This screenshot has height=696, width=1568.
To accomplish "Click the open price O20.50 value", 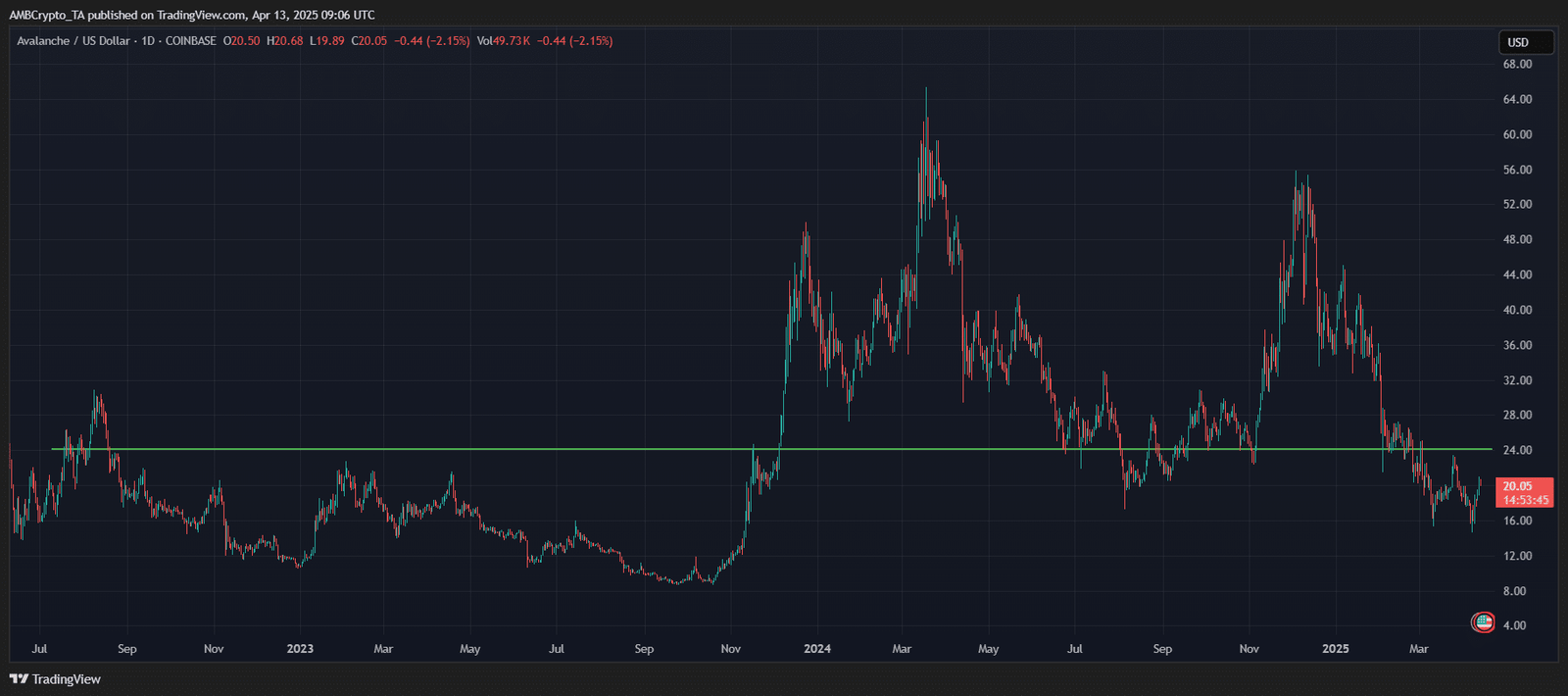I will (x=241, y=41).
